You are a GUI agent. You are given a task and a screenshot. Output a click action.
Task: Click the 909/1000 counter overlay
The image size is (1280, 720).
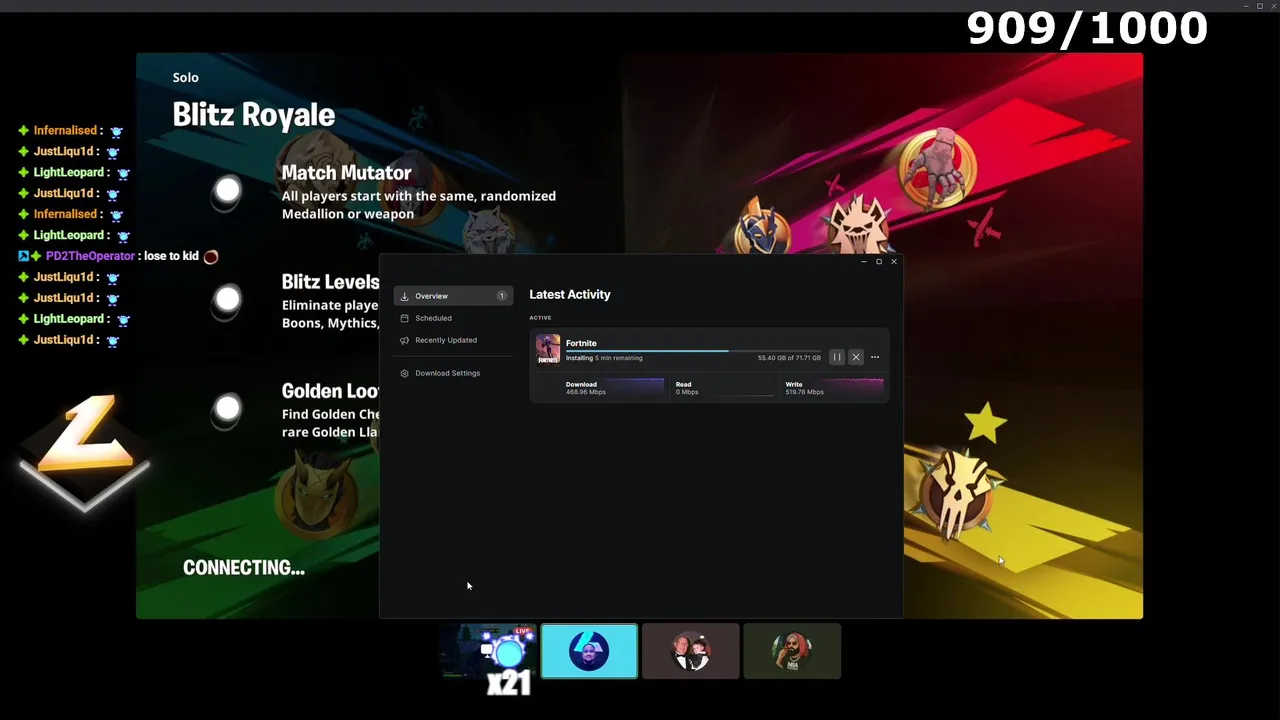1087,29
